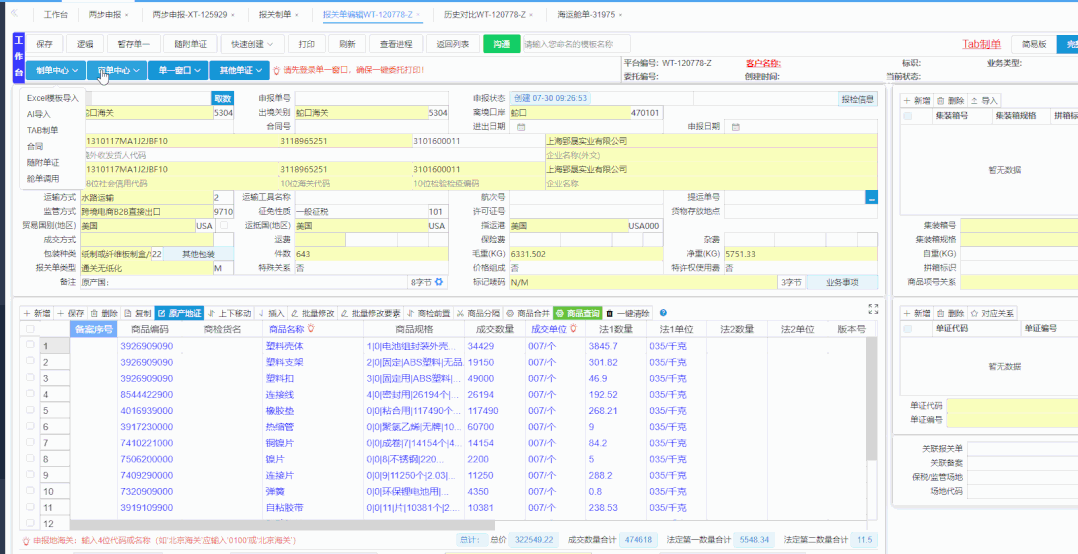This screenshot has width=1078, height=554.
Task: Click 商检前置 in goods toolbar
Action: 429,313
